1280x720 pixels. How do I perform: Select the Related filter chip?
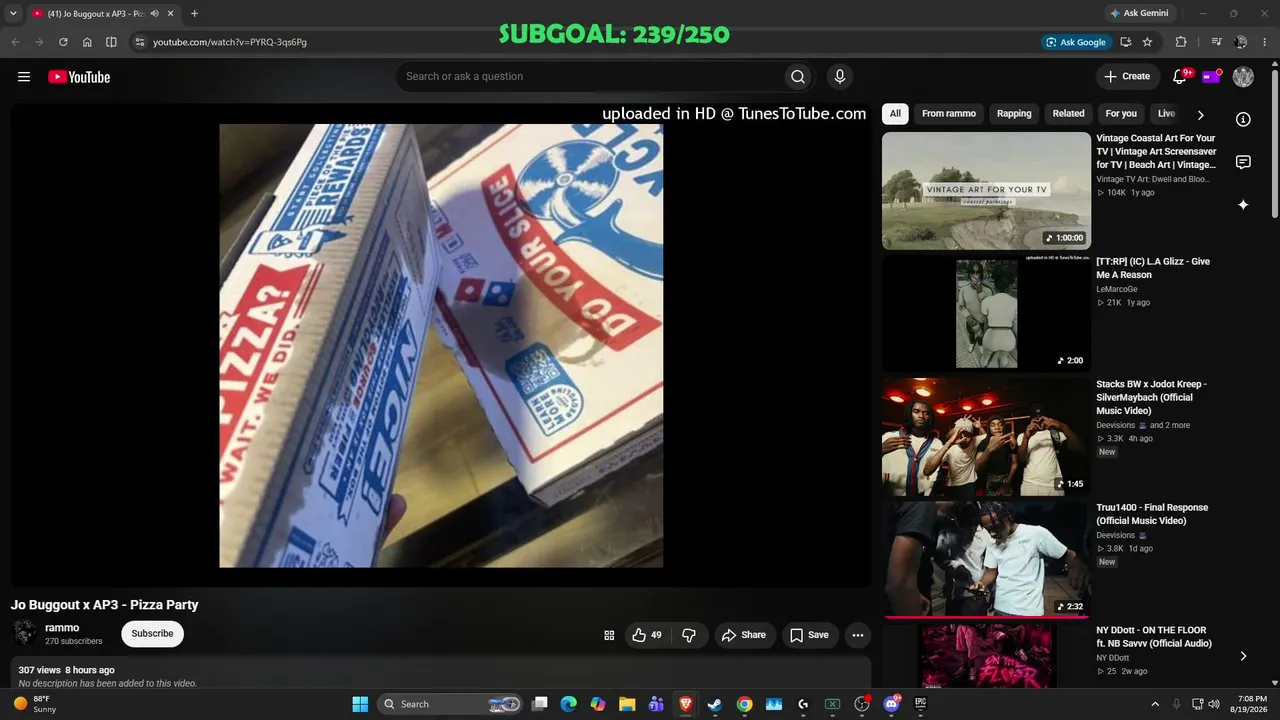(x=1068, y=114)
